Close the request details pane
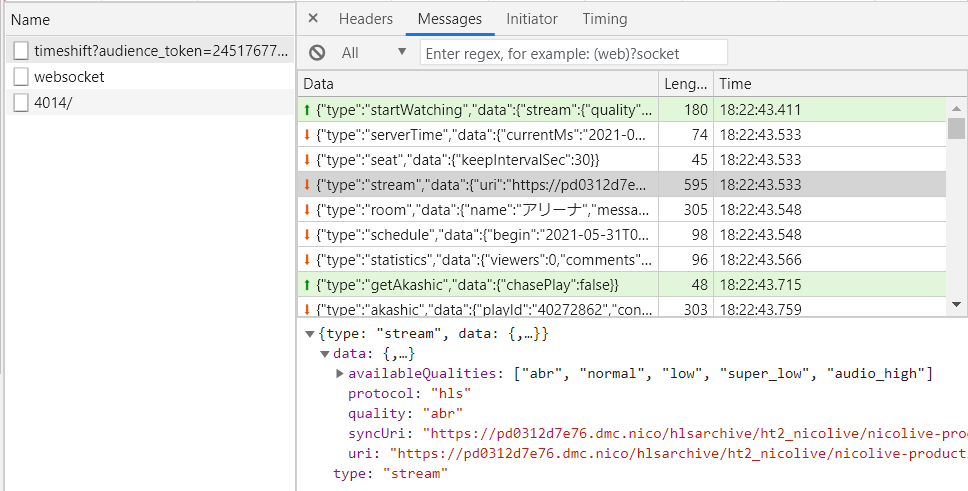The width and height of the screenshot is (968, 491). pos(313,19)
